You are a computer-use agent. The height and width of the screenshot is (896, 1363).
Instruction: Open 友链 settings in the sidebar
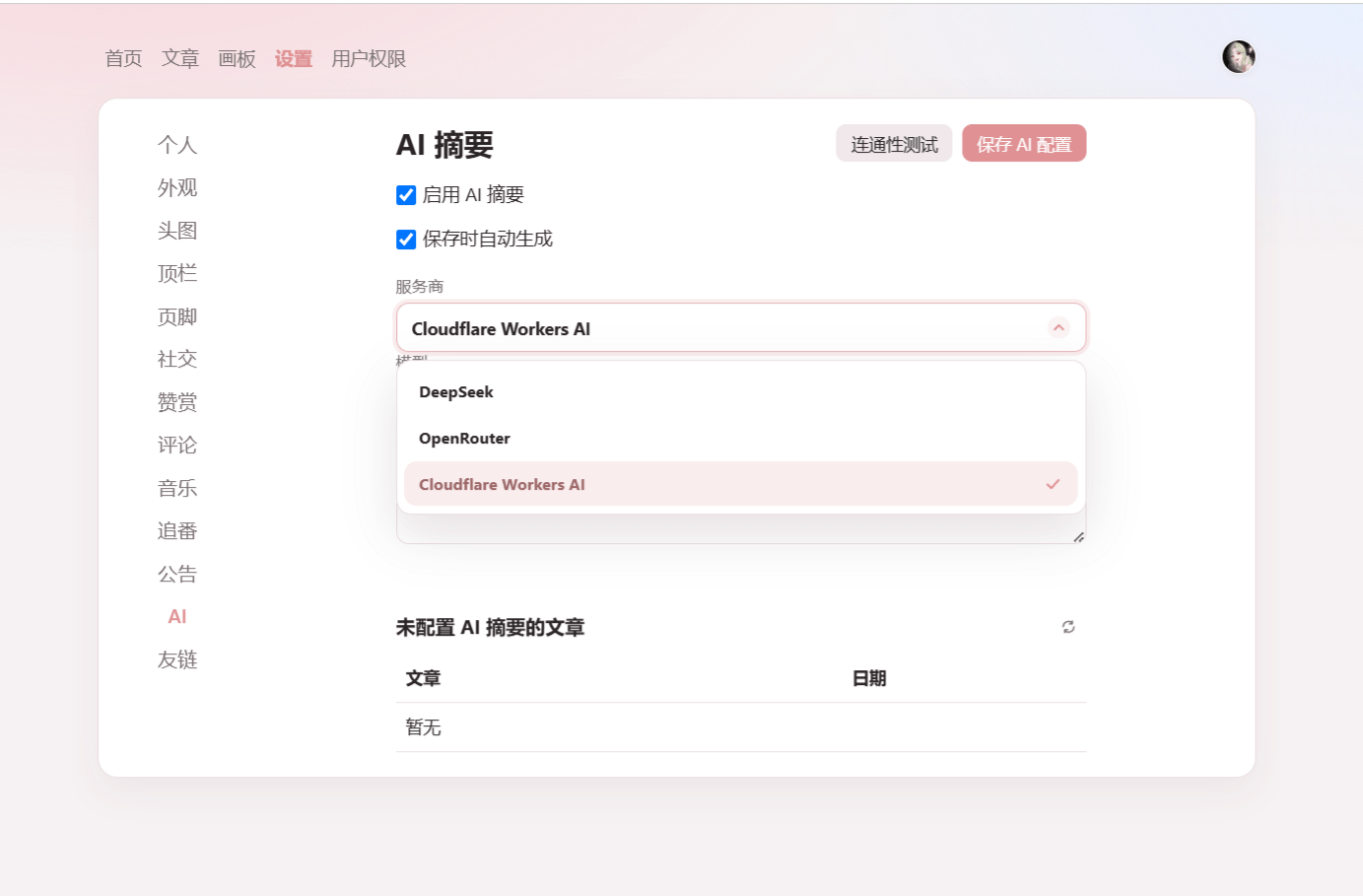coord(177,659)
